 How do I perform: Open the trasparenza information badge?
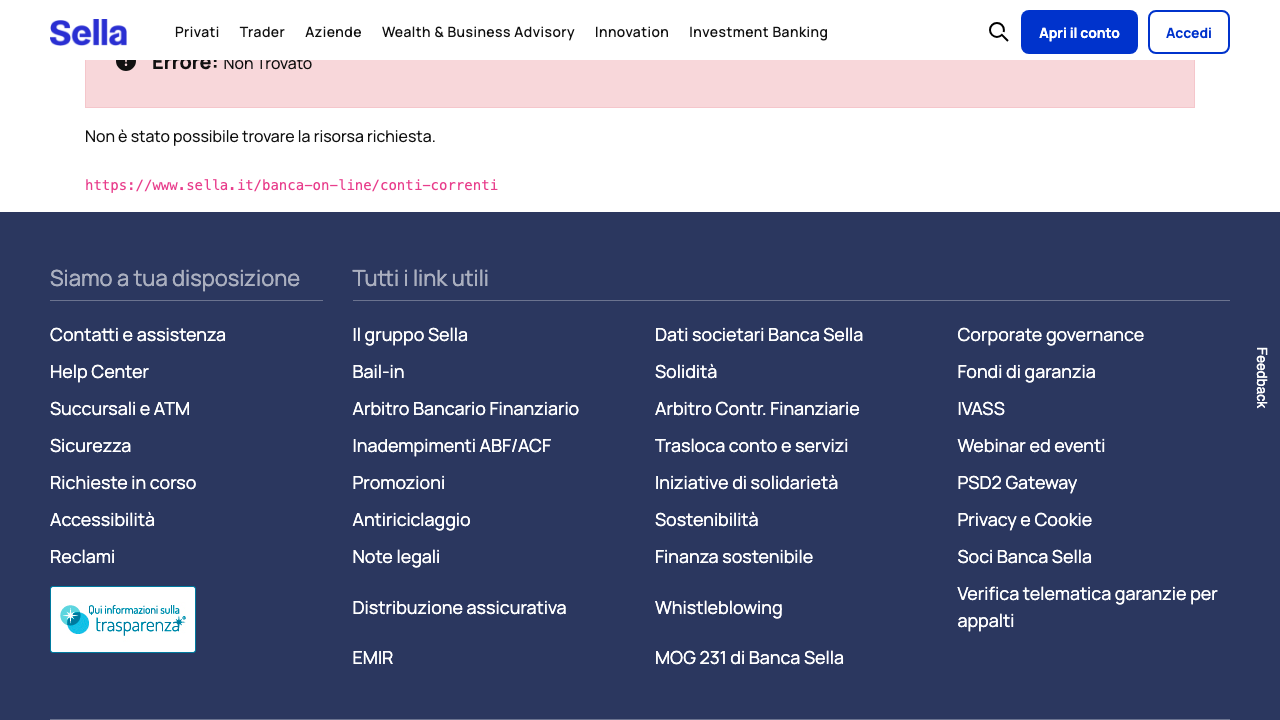123,620
